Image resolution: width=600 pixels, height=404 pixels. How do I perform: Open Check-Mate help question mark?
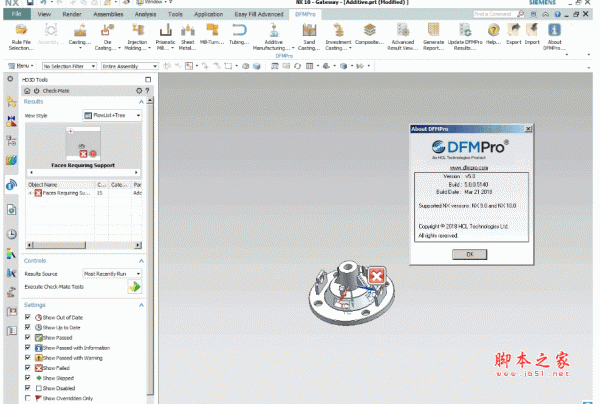pos(147,91)
